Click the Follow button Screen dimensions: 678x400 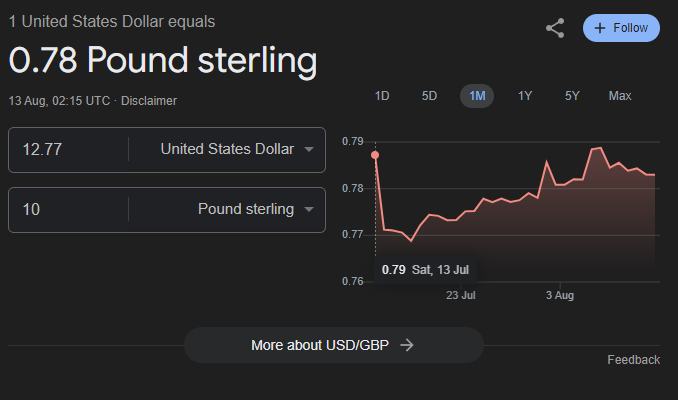pos(621,28)
